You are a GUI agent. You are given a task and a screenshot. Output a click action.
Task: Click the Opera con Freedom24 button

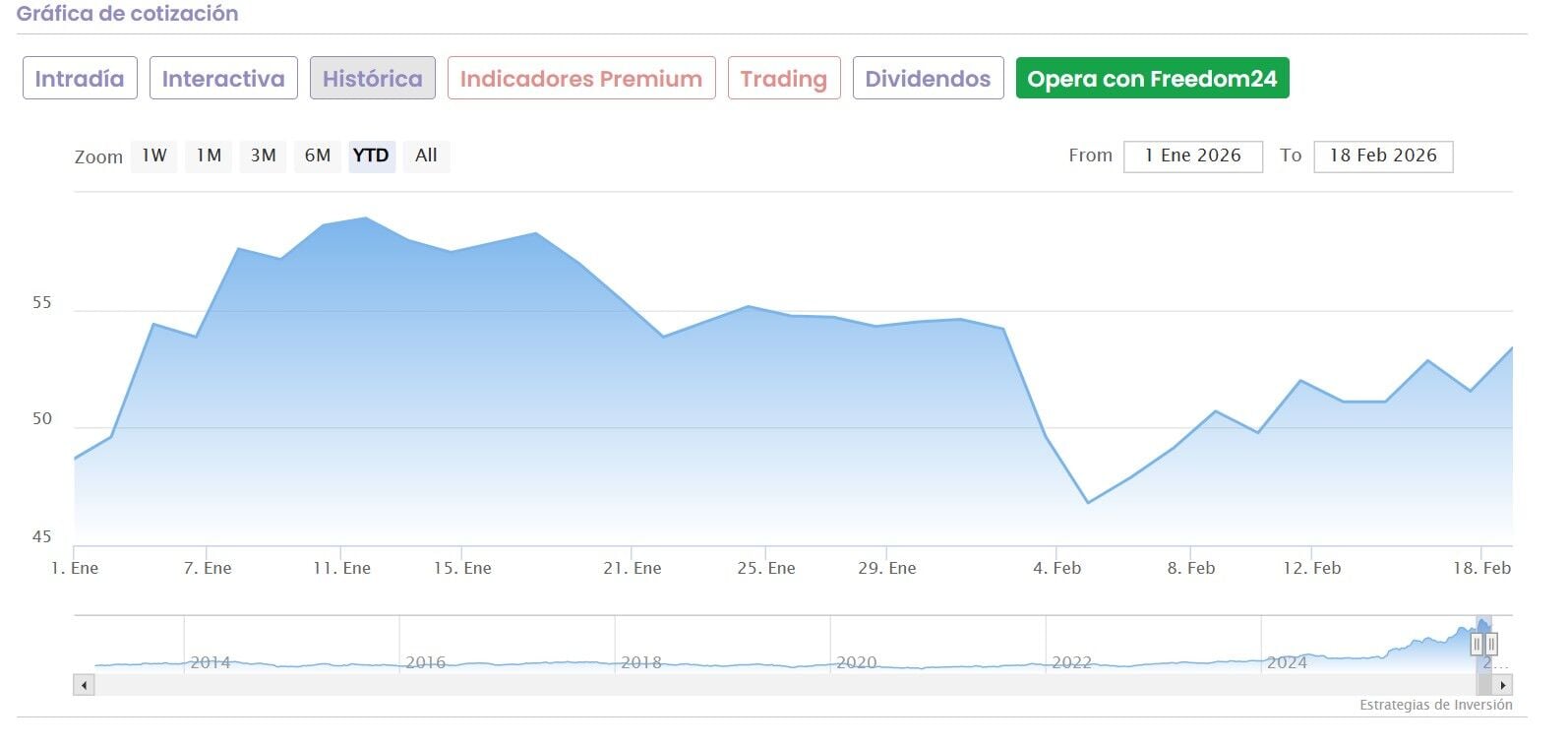click(x=1152, y=79)
